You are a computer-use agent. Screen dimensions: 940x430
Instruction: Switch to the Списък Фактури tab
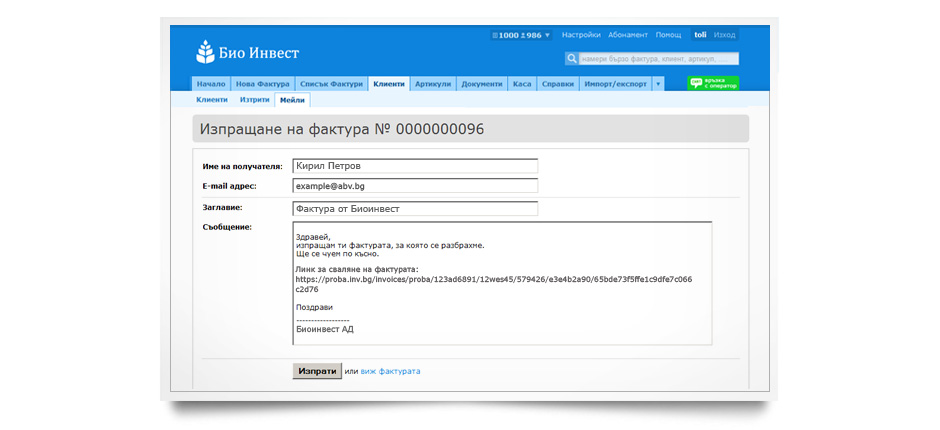click(331, 84)
